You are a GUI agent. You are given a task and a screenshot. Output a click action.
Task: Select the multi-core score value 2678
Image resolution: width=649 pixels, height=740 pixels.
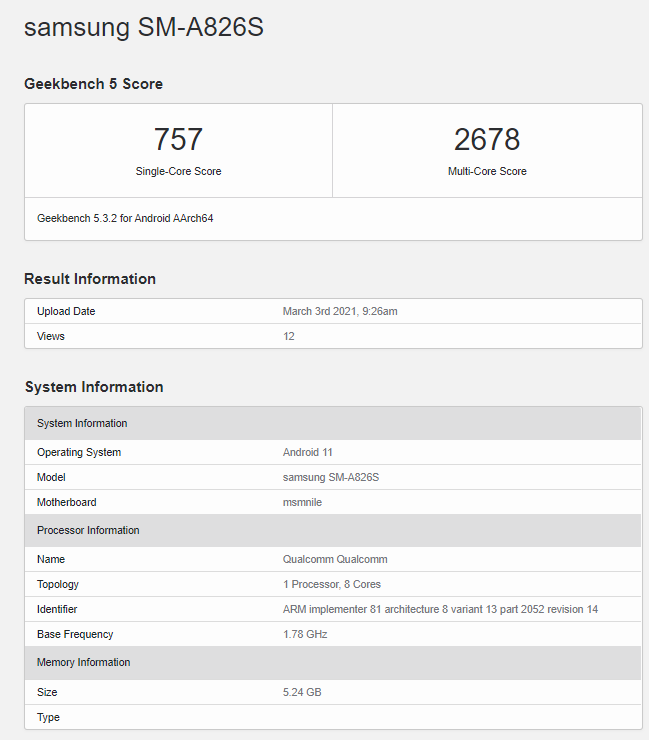click(487, 139)
